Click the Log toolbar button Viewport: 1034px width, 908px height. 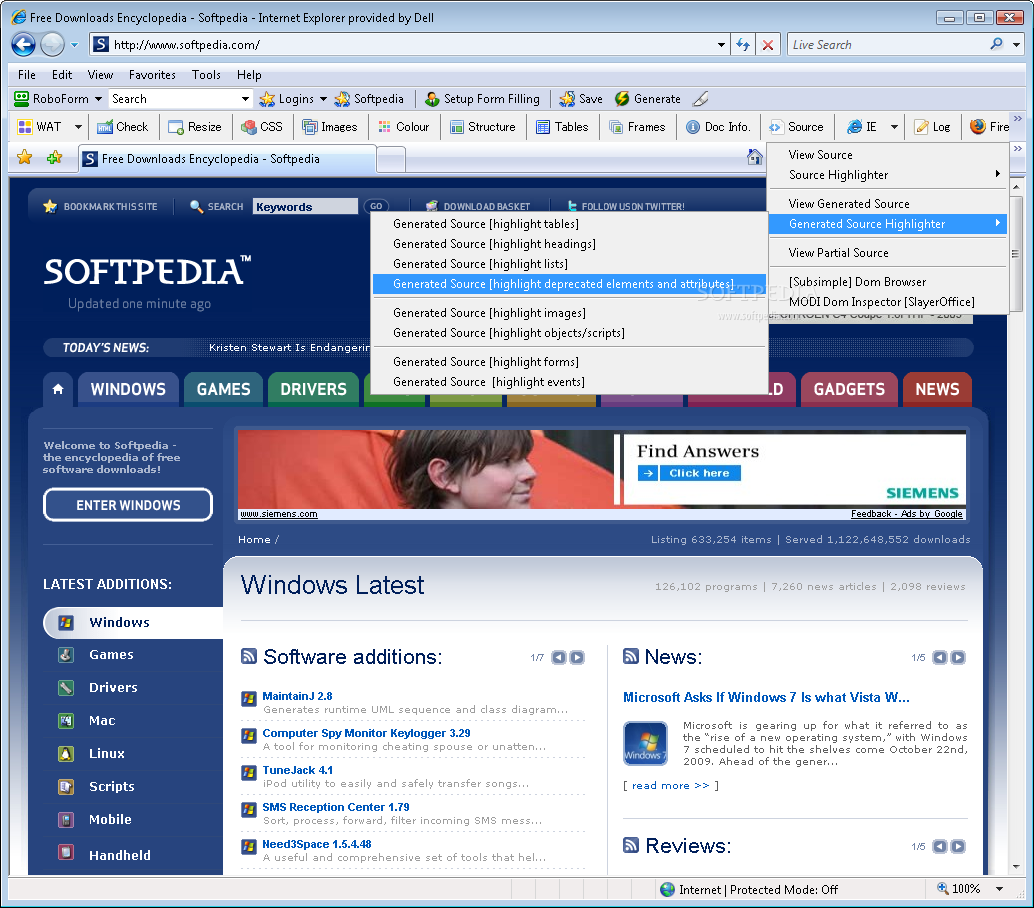point(932,127)
